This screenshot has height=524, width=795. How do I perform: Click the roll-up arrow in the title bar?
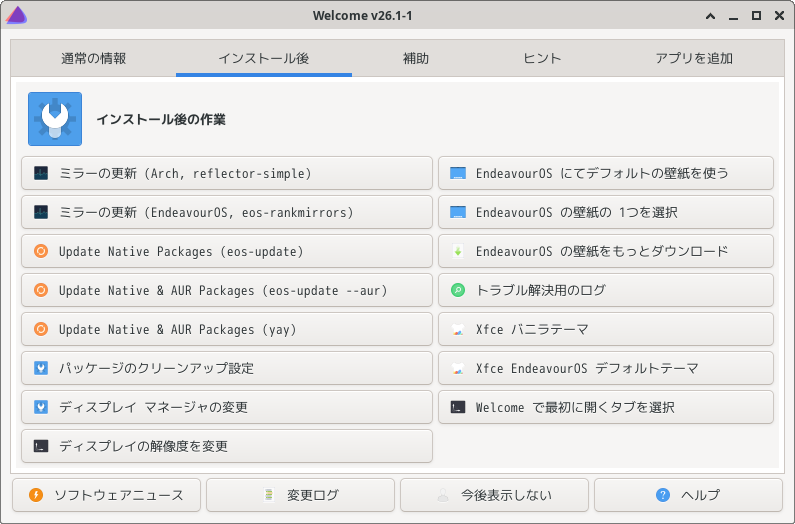710,16
